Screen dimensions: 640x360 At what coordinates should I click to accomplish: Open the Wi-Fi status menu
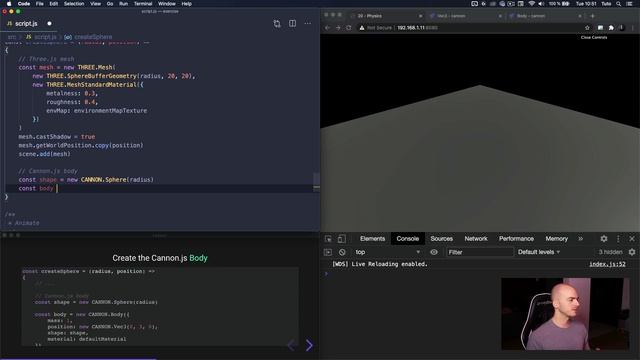531,4
